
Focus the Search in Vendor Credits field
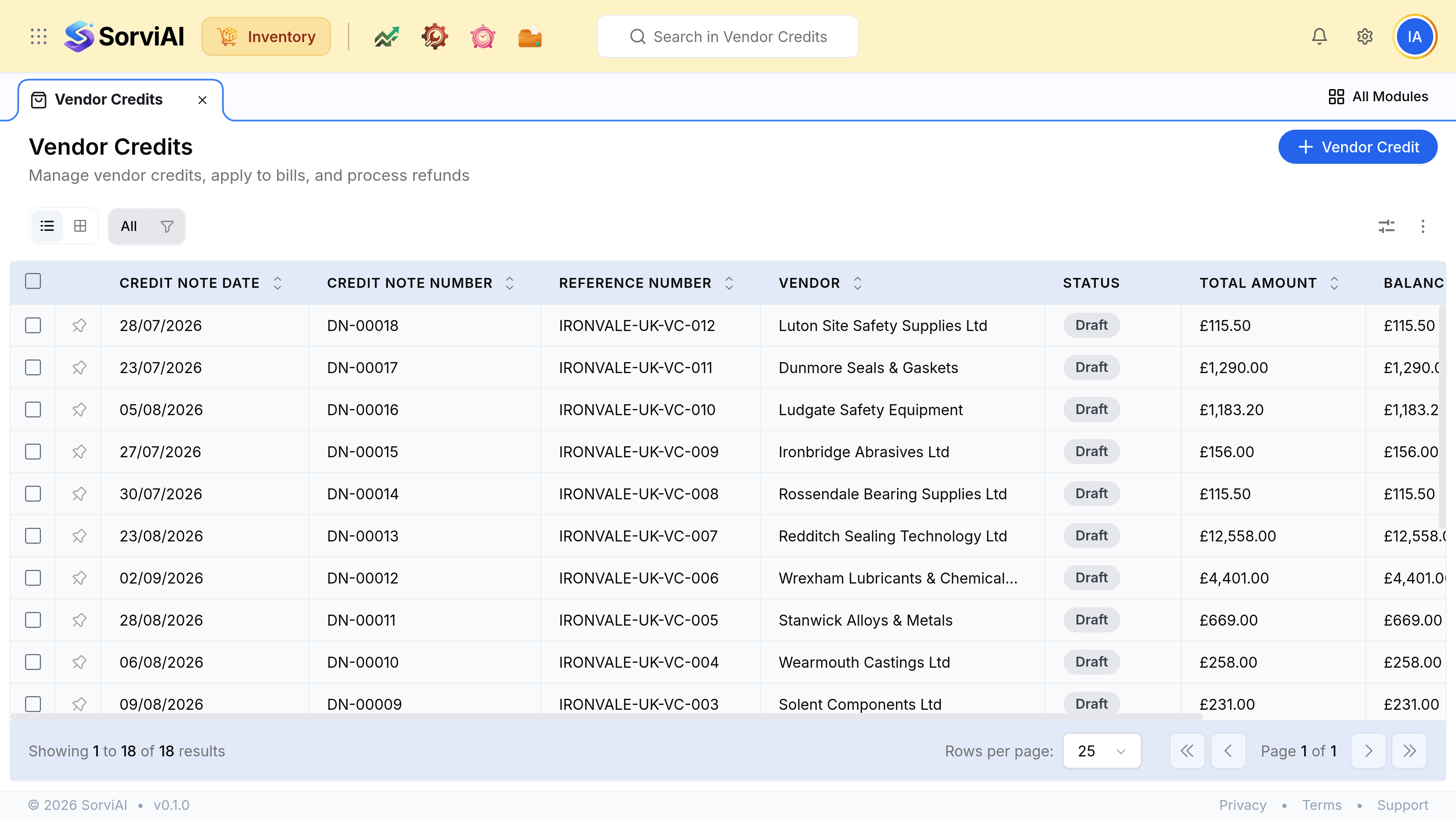point(728,37)
